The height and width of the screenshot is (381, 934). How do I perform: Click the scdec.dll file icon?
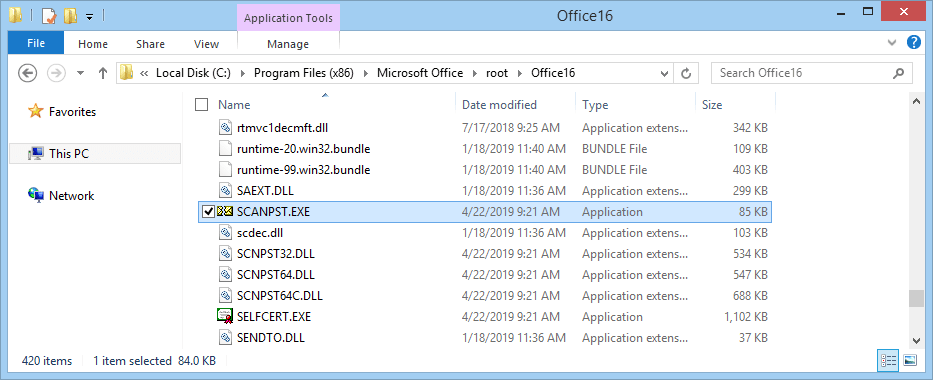point(225,232)
